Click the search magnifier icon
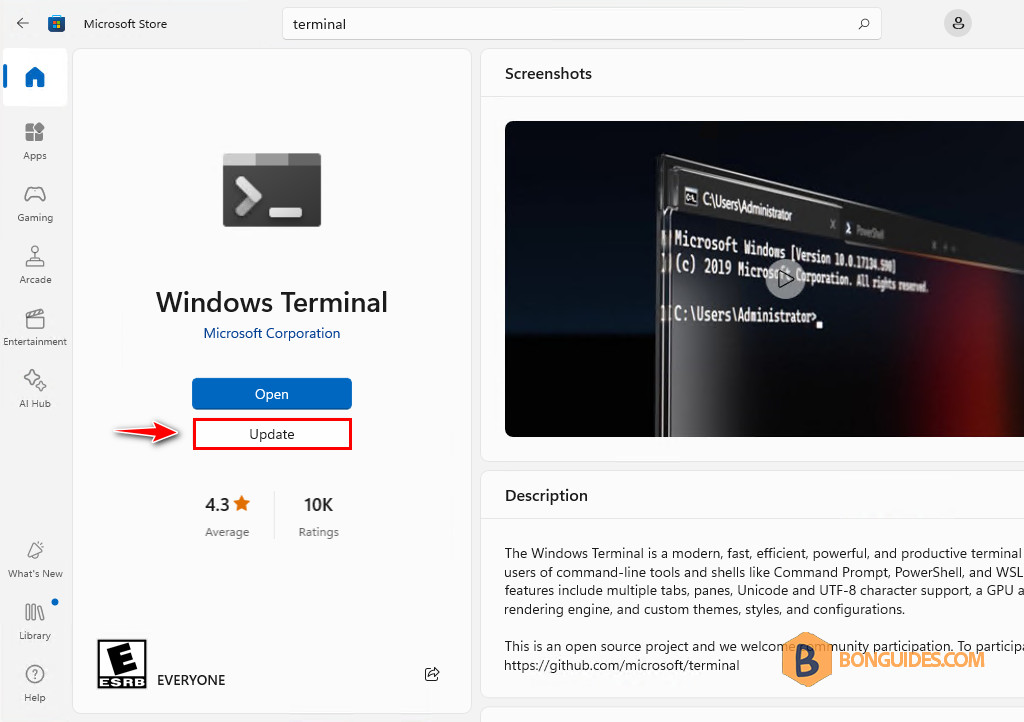The height and width of the screenshot is (722, 1024). tap(863, 24)
